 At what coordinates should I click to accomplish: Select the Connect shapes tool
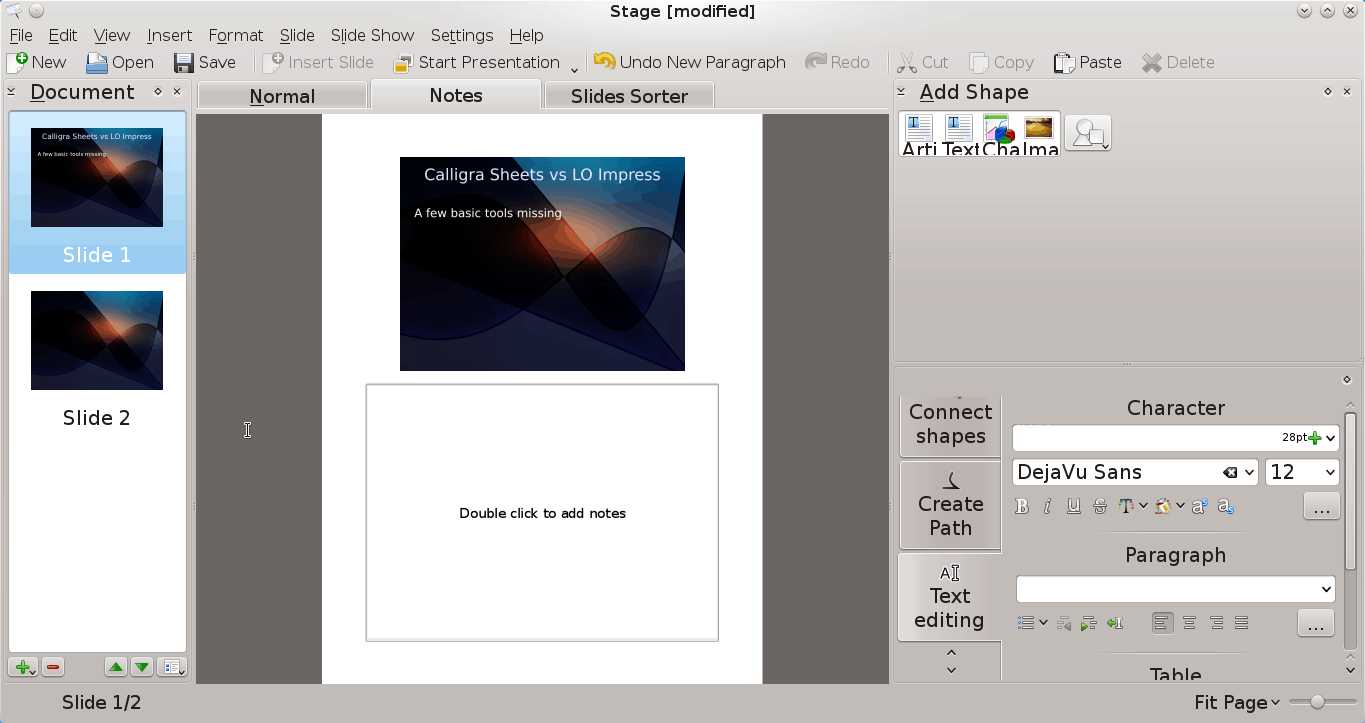click(x=950, y=424)
